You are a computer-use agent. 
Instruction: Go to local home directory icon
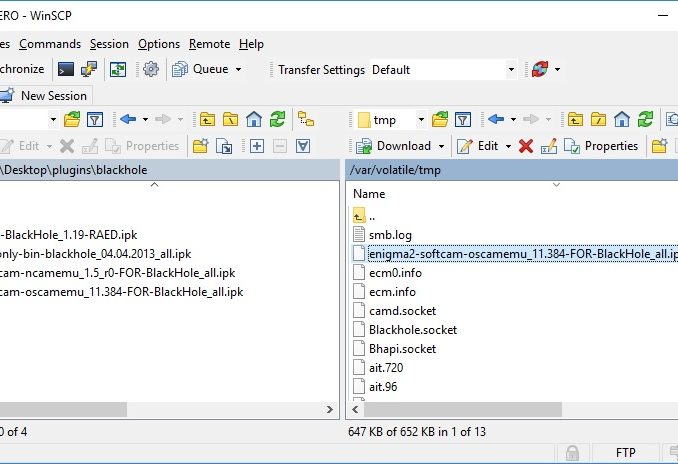(x=254, y=119)
